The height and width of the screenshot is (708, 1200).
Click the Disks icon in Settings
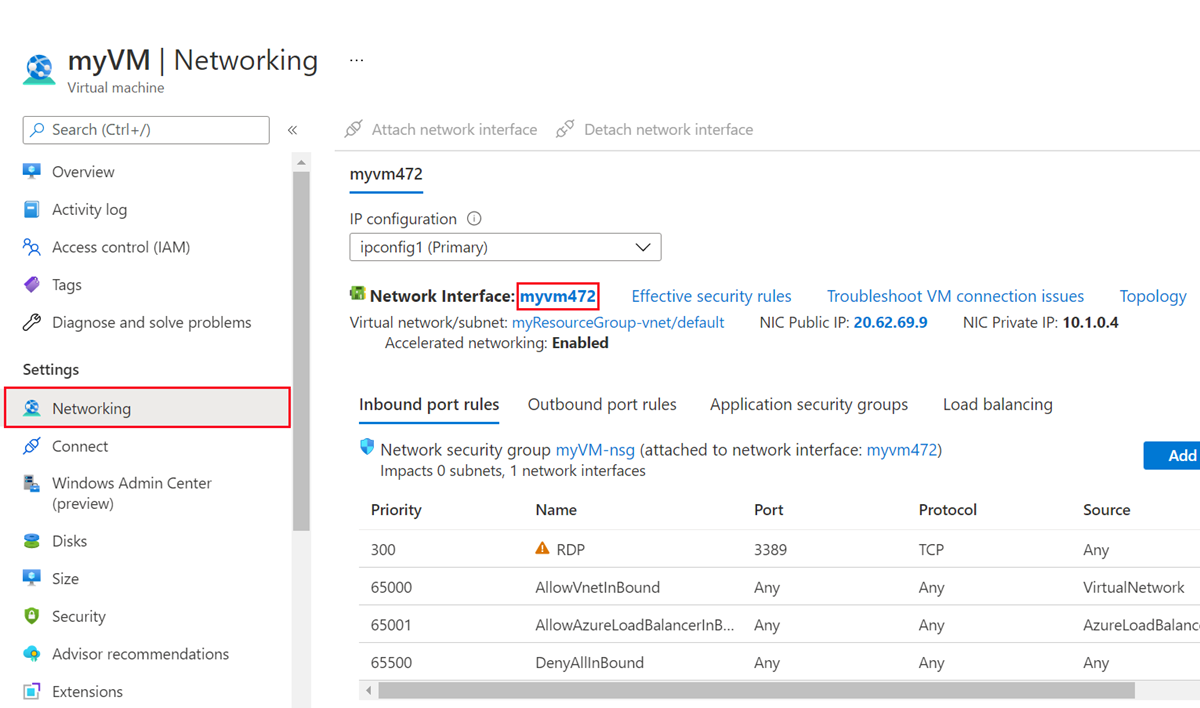coord(32,541)
